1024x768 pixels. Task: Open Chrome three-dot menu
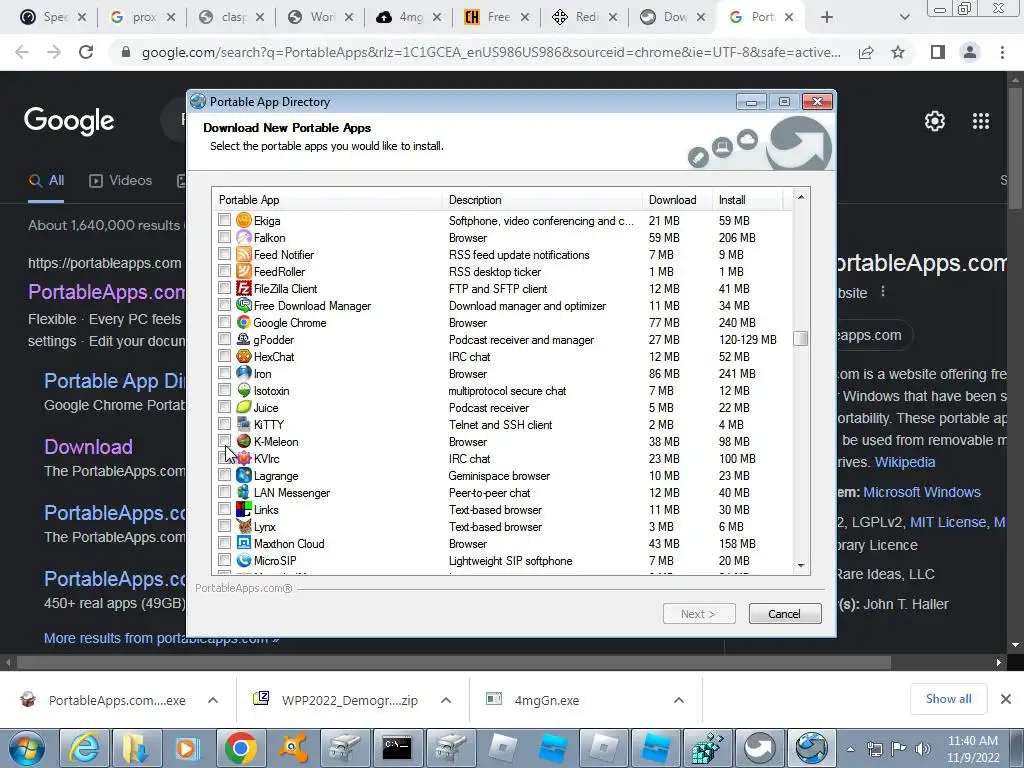tap(1002, 52)
